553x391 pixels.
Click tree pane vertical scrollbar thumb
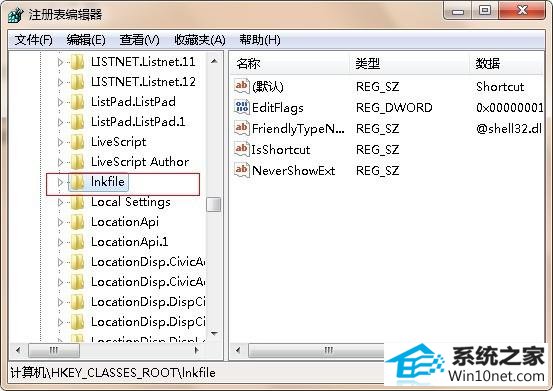[x=214, y=204]
